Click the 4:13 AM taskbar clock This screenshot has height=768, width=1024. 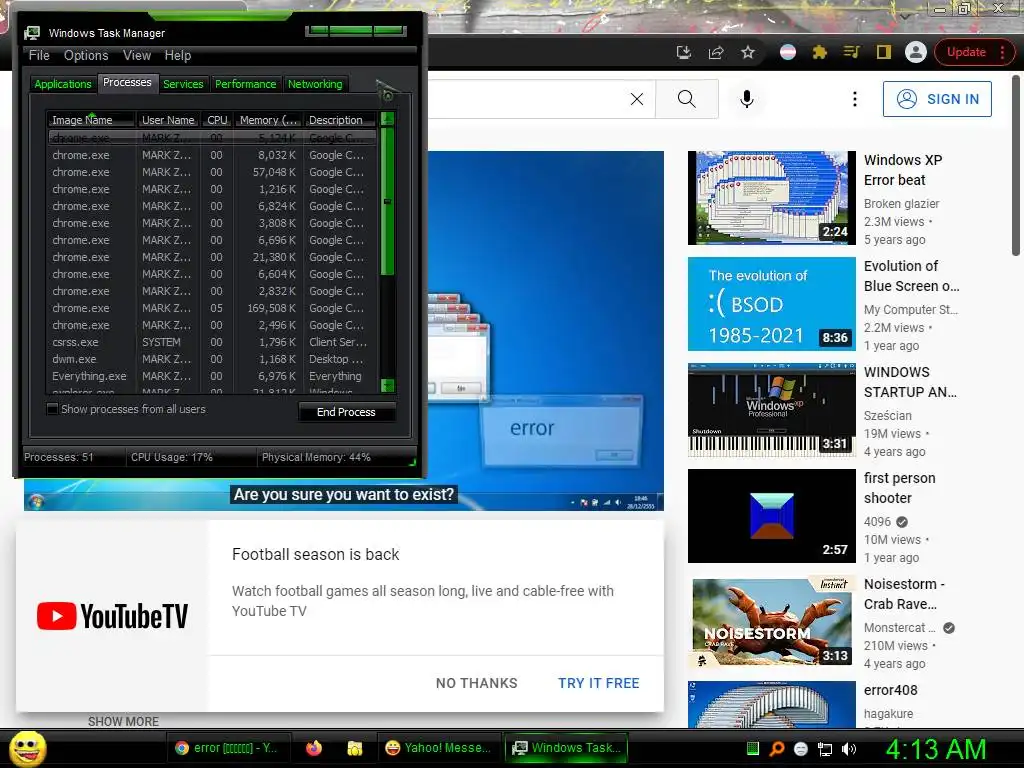936,749
